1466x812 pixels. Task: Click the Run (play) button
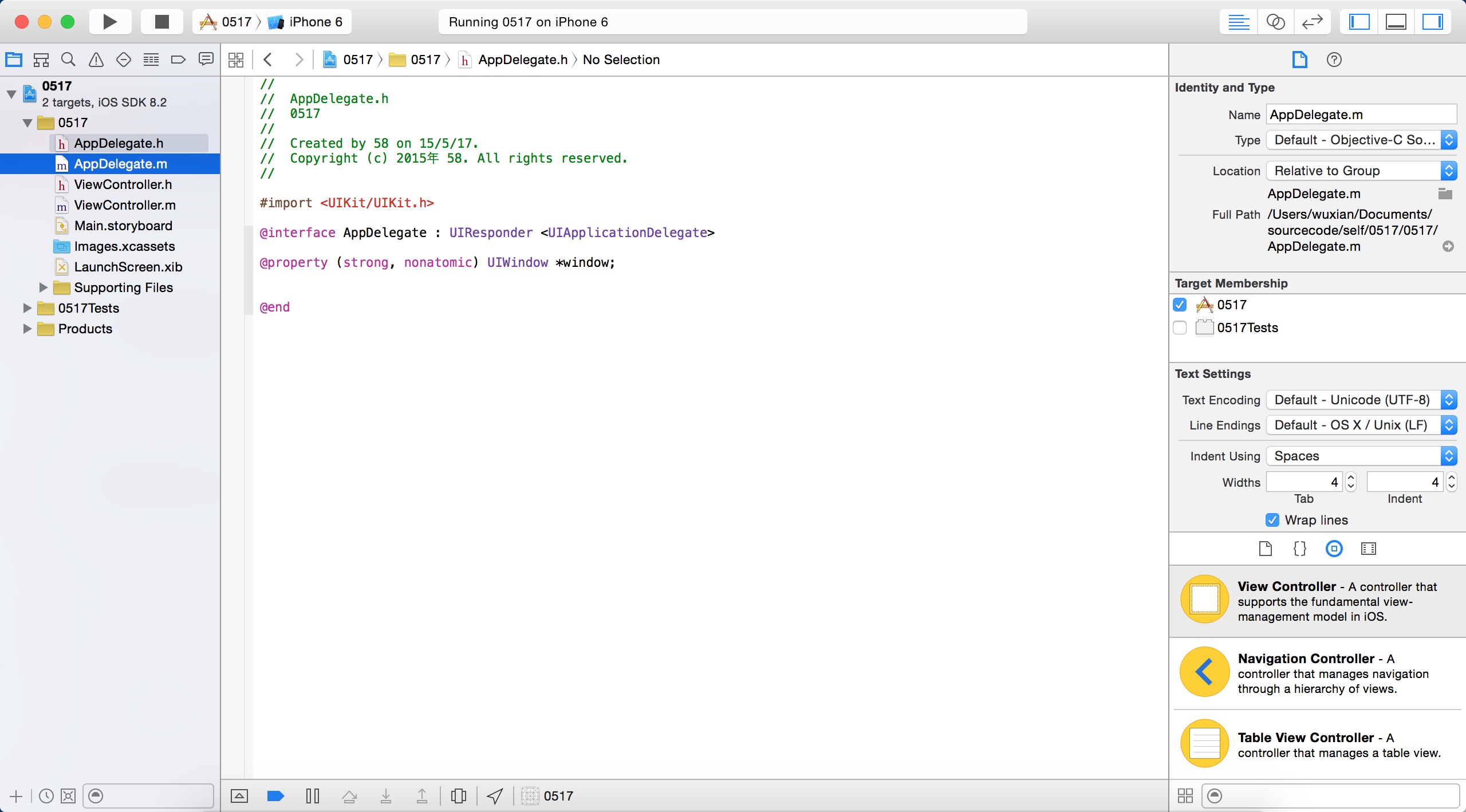[x=110, y=22]
